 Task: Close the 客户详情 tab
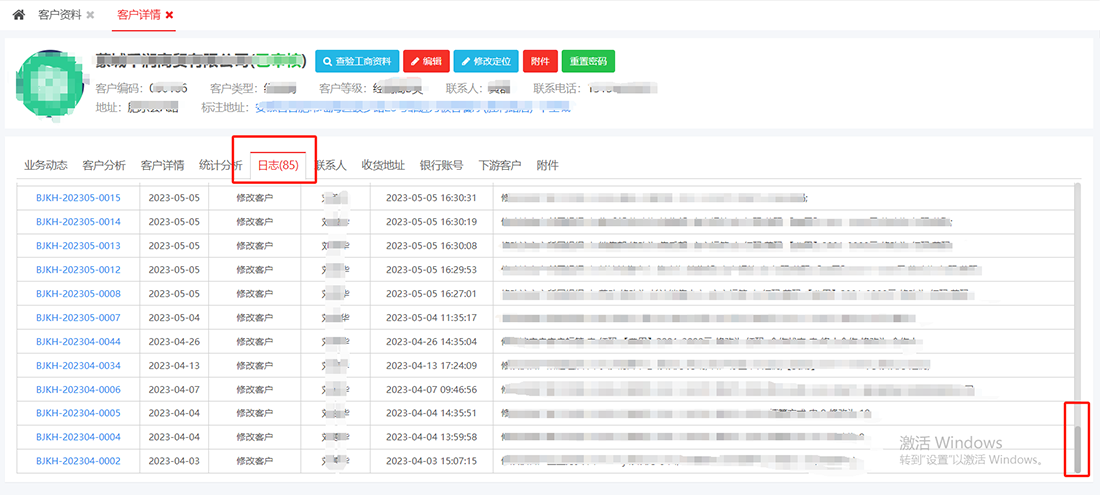pyautogui.click(x=169, y=15)
